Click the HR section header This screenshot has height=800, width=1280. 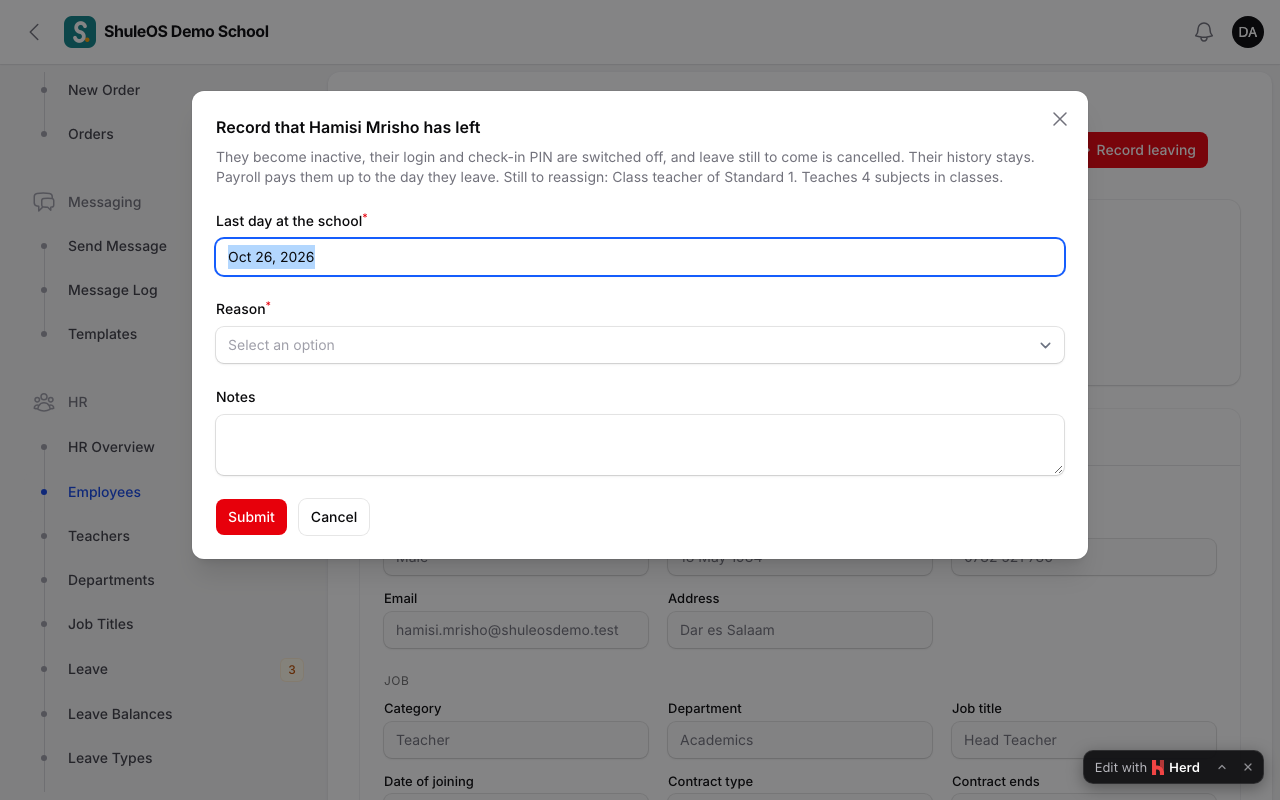[78, 402]
